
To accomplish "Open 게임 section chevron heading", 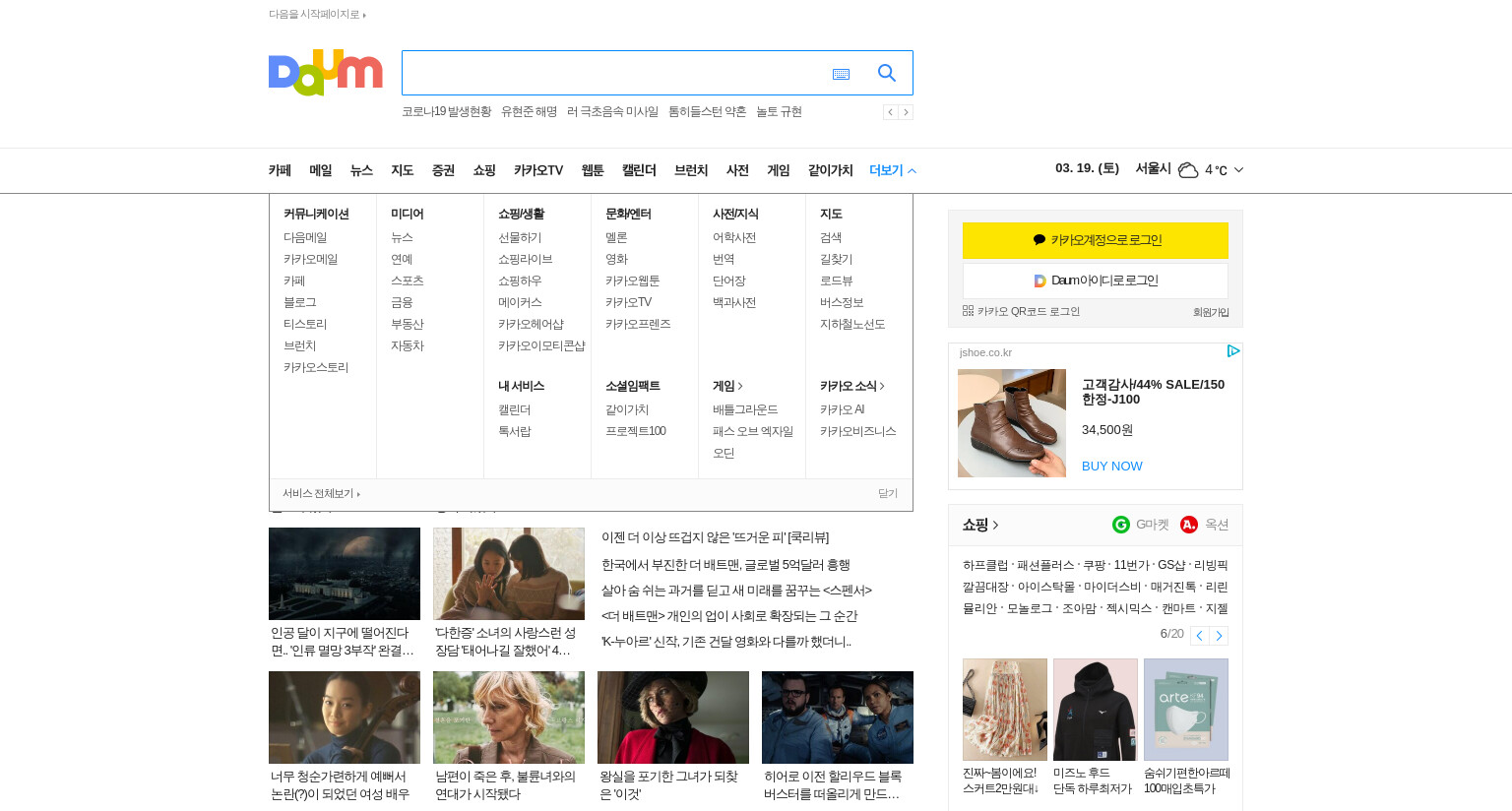I will (727, 386).
